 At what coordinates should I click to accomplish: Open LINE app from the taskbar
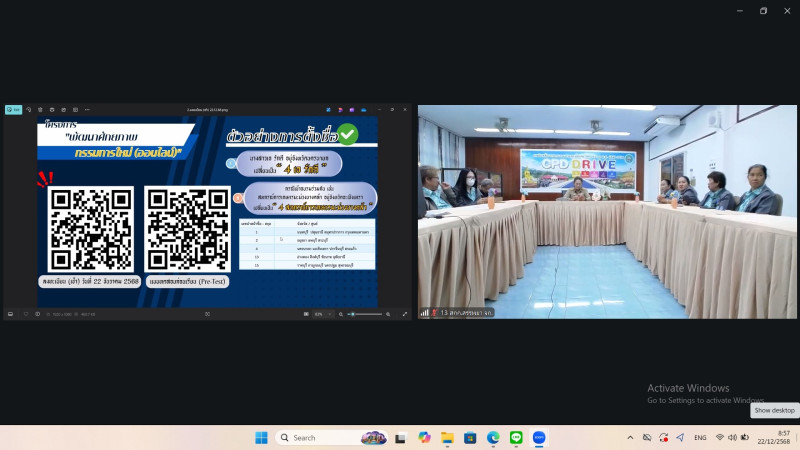[x=516, y=438]
